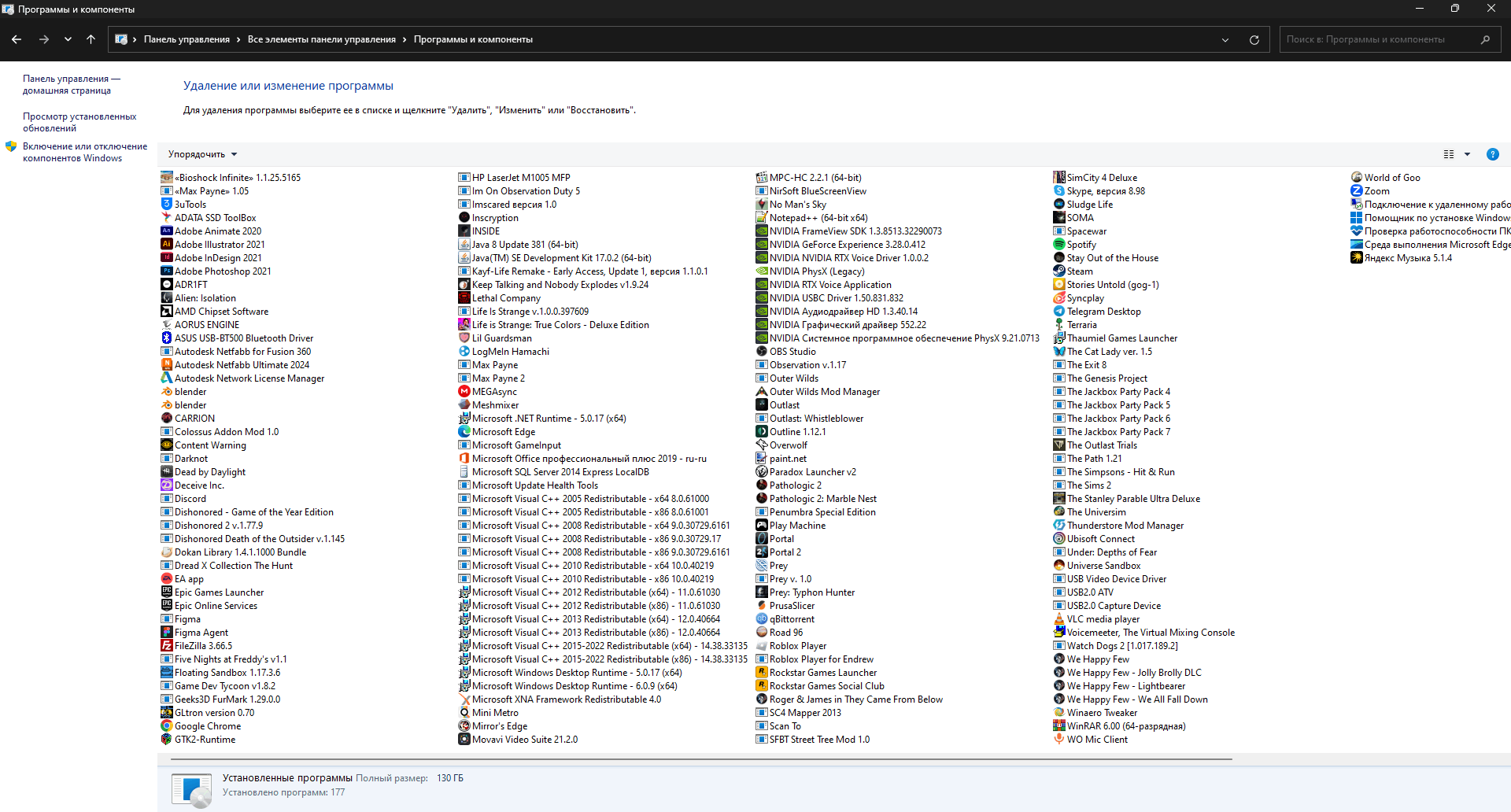
Task: Select The Stanley Parable Ultra Deluxe
Action: click(x=1127, y=499)
